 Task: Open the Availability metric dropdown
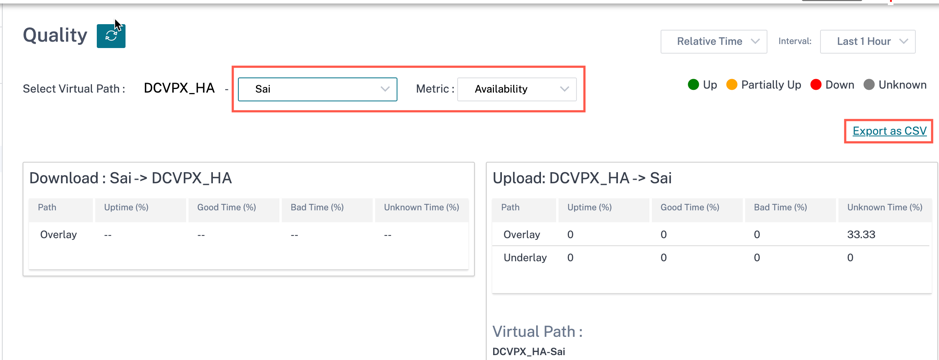coord(517,89)
